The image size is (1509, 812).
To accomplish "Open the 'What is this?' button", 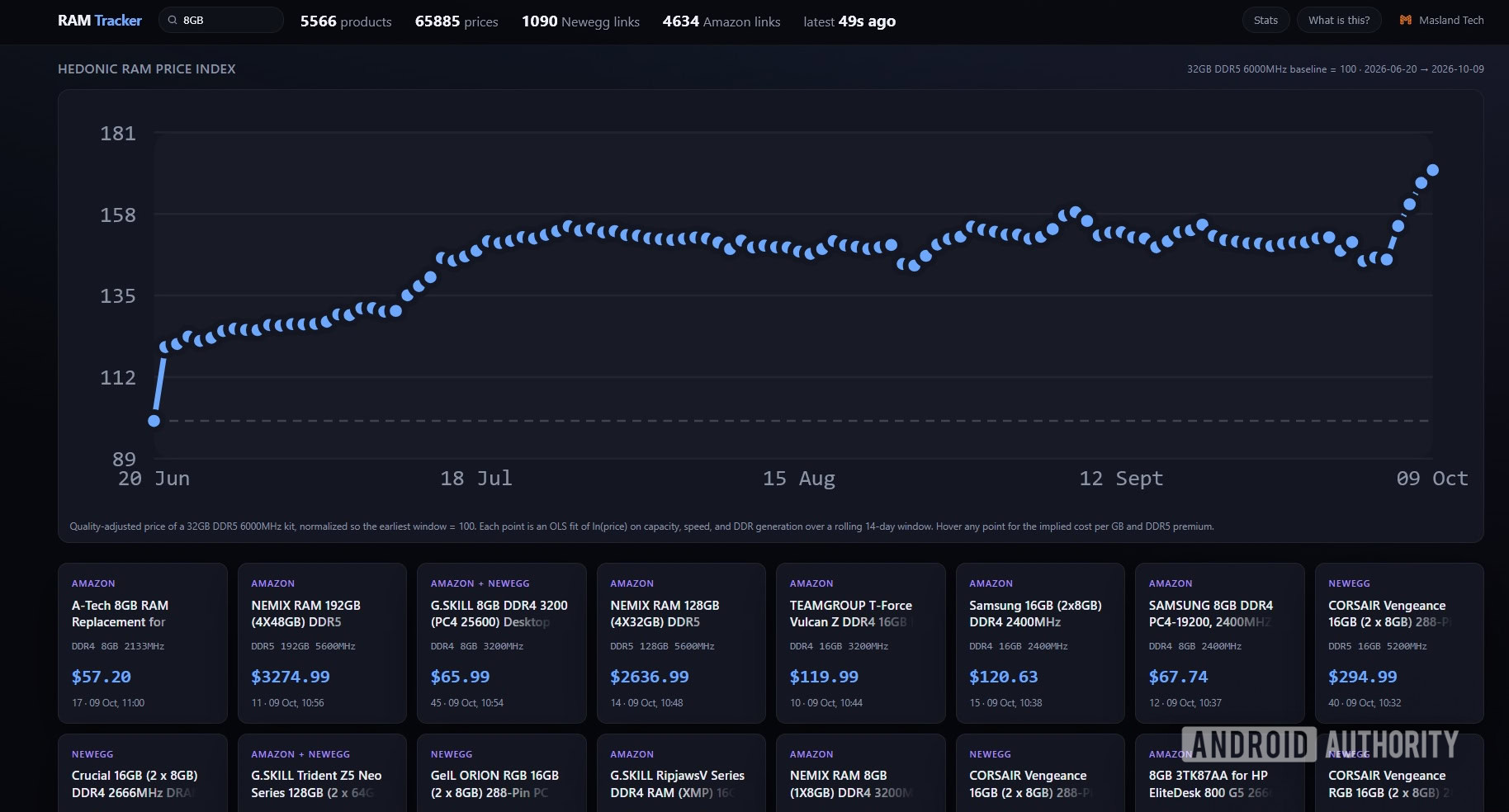I will (1339, 21).
